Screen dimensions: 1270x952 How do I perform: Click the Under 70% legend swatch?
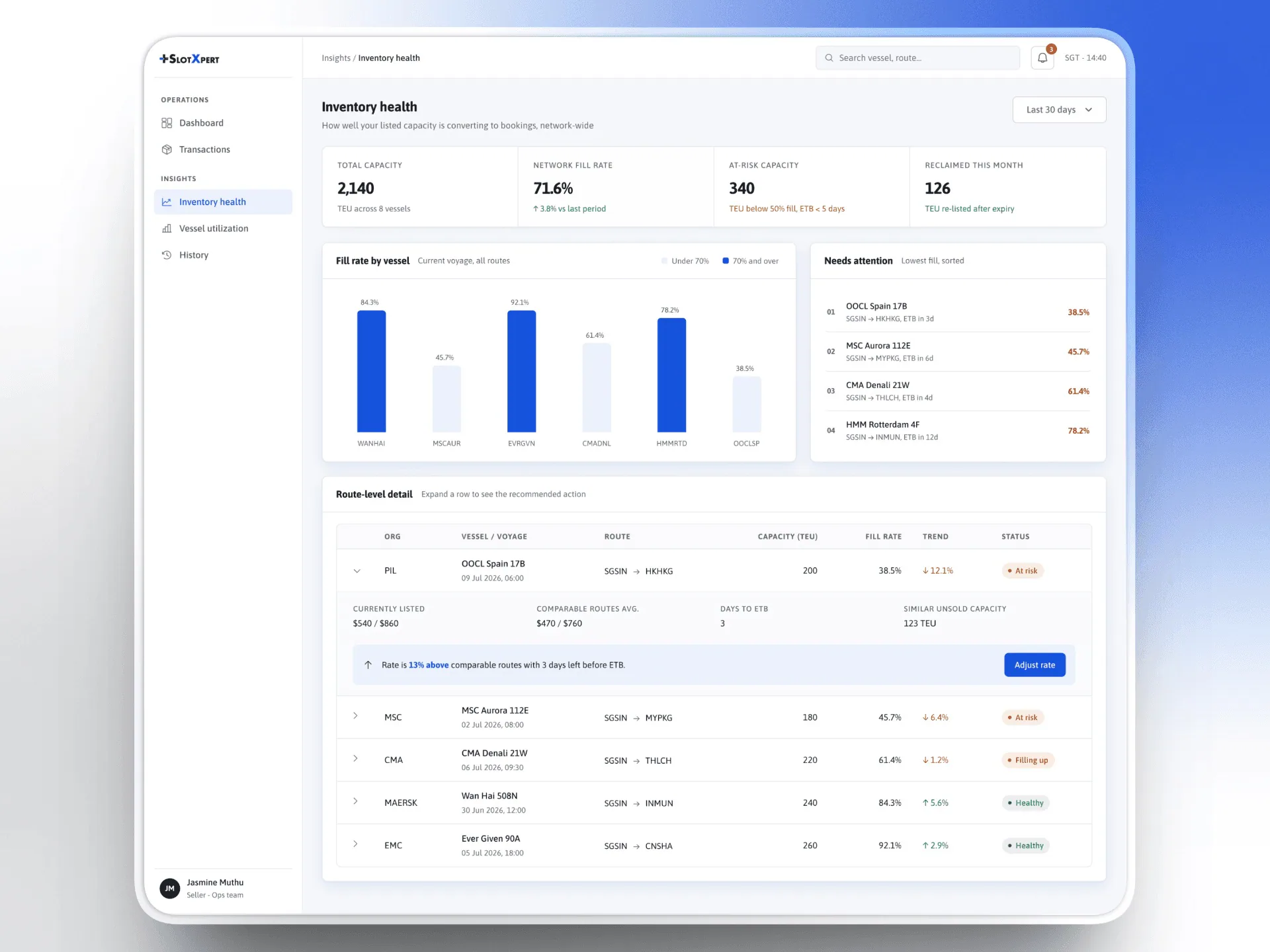click(664, 261)
